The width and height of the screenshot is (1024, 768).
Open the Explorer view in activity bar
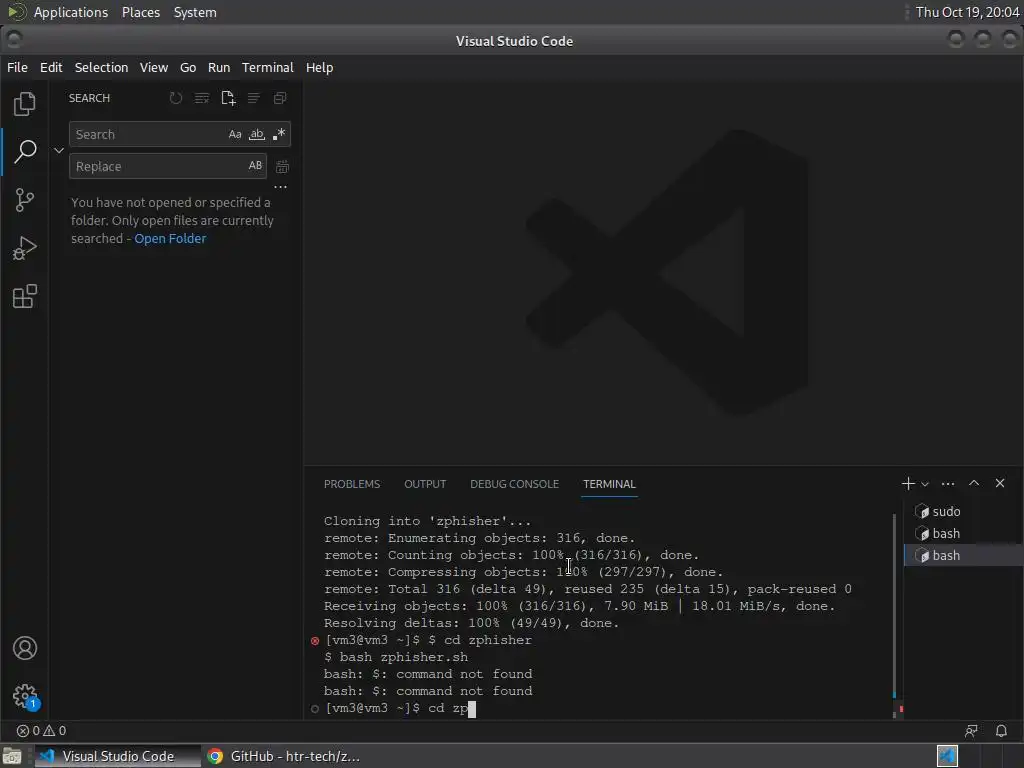point(25,104)
